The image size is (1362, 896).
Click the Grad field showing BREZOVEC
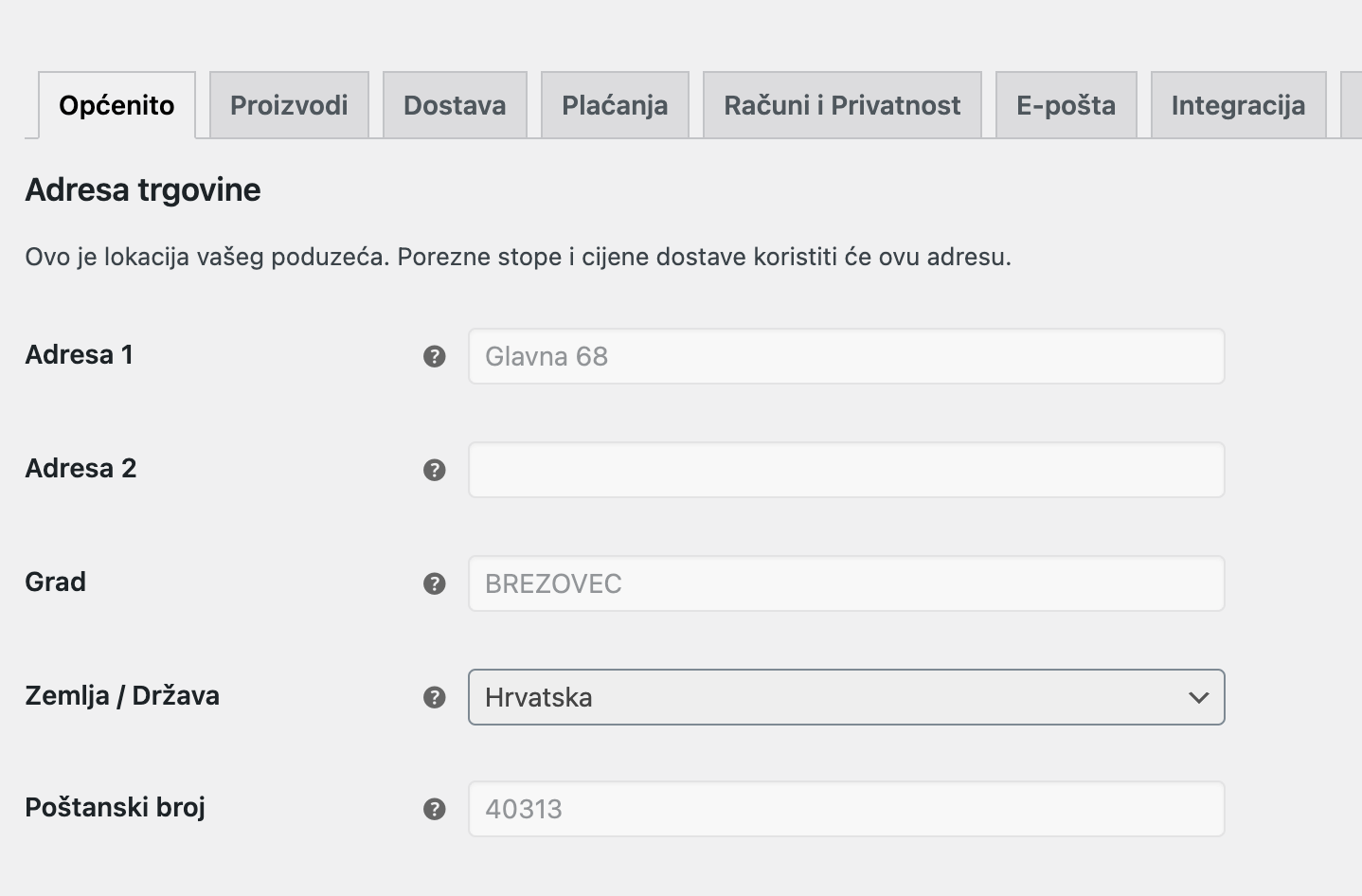pos(846,583)
